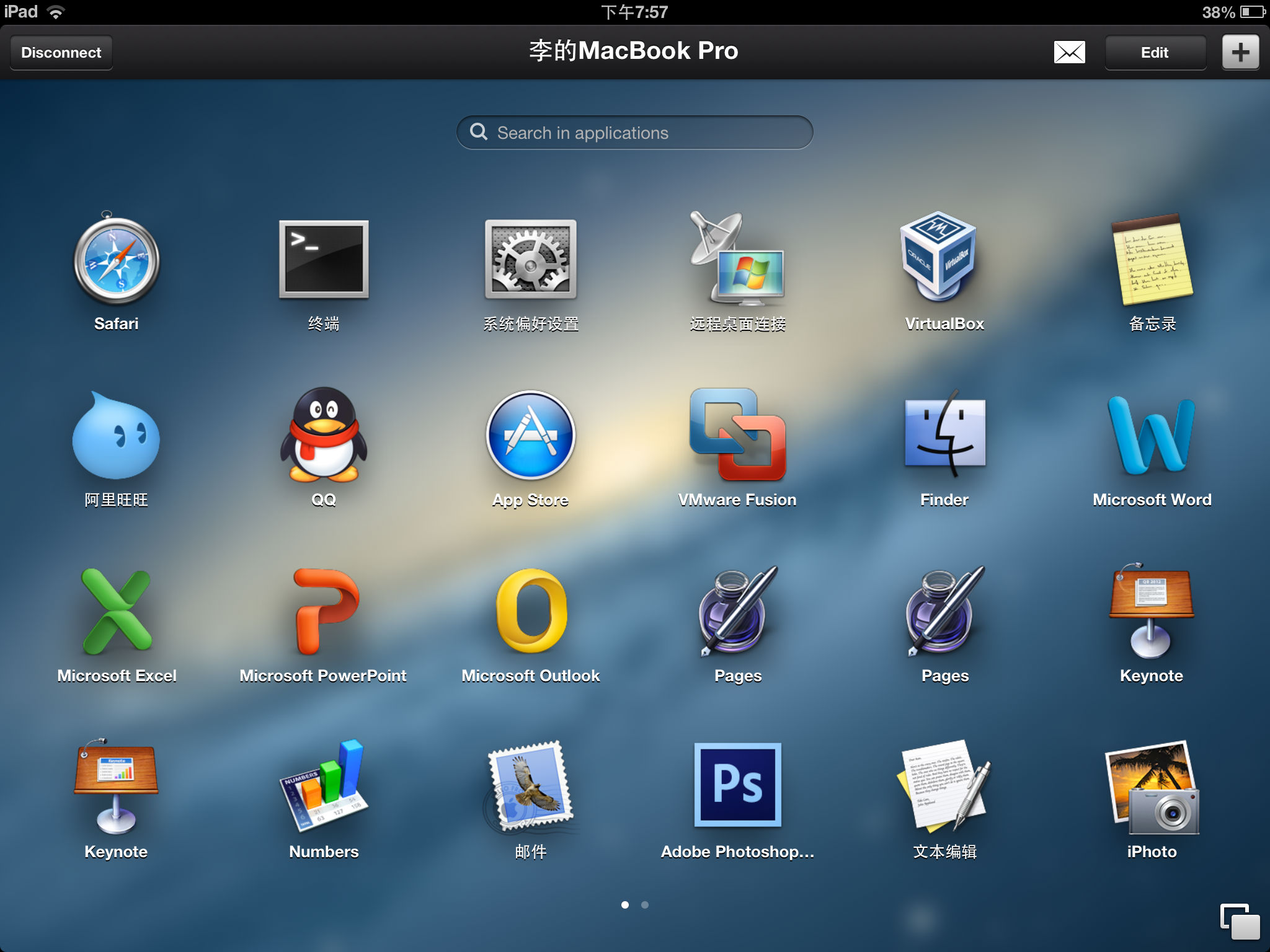Launch Microsoft Excel icon

(117, 611)
